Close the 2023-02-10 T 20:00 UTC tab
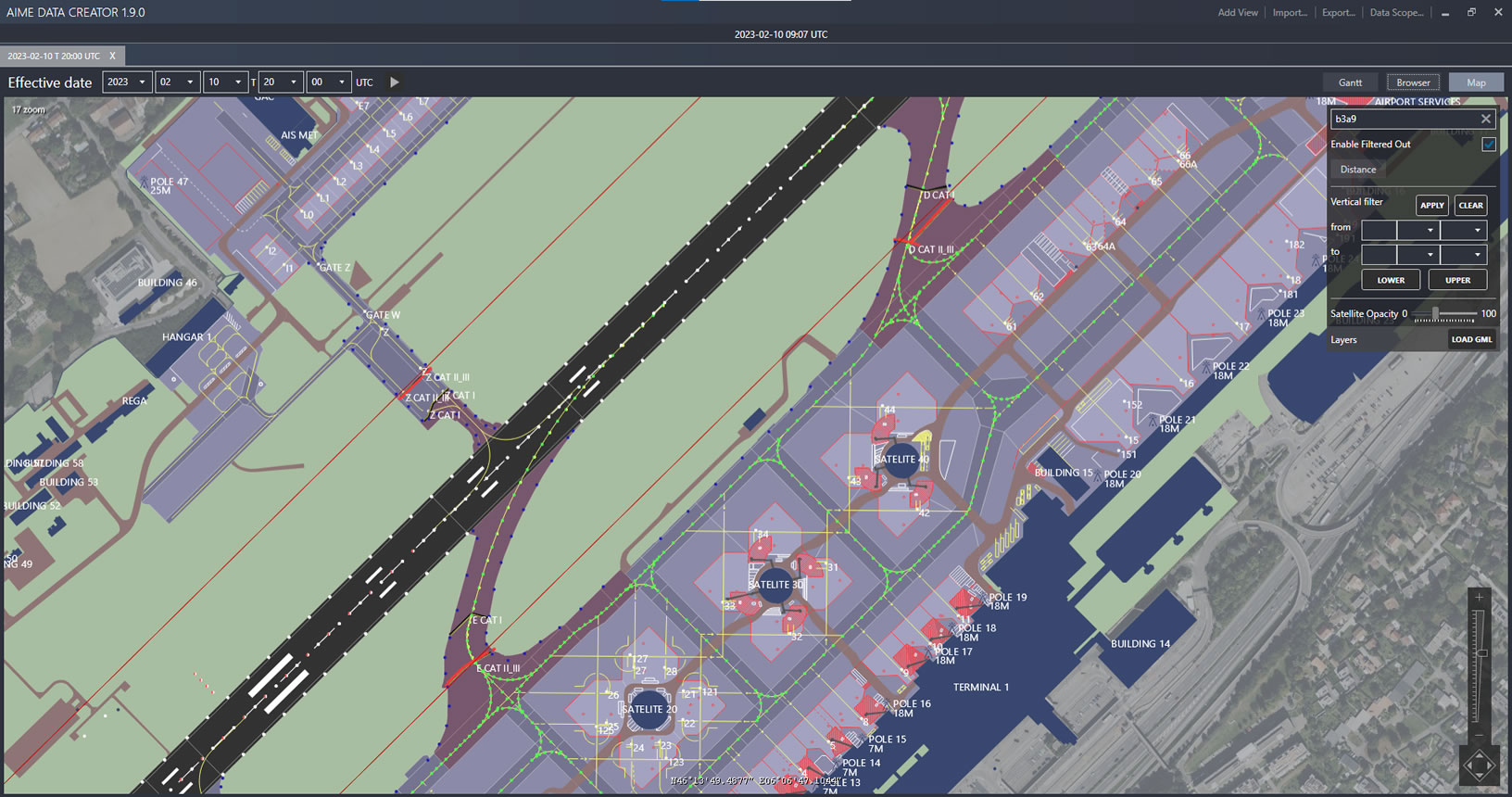The height and width of the screenshot is (797, 1512). coord(113,56)
